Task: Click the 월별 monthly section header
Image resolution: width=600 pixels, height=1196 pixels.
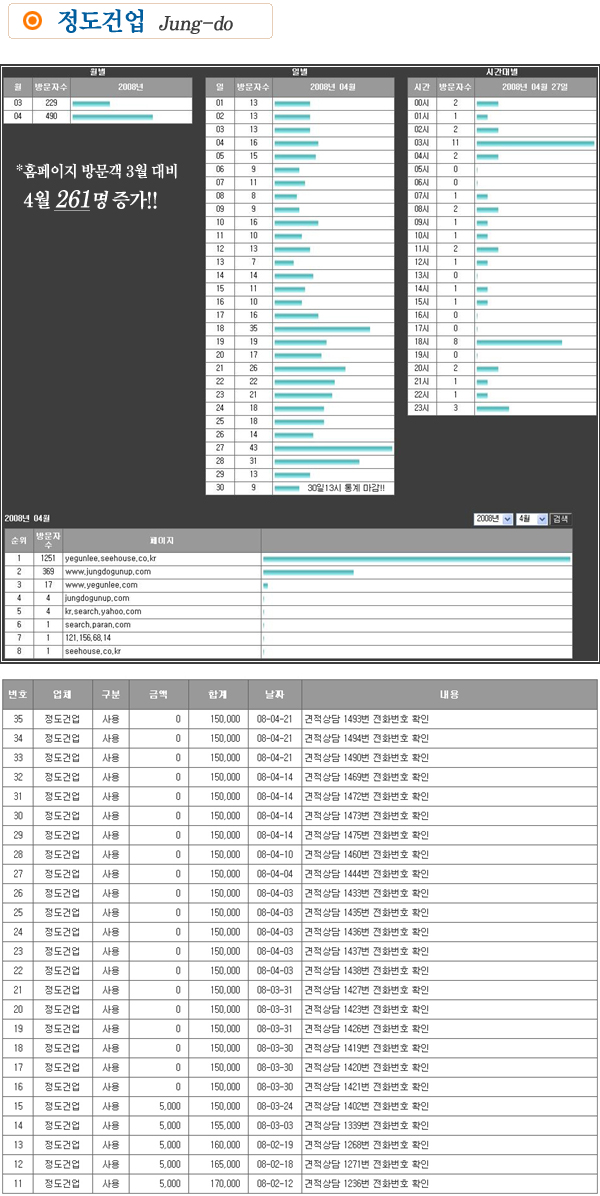Action: tap(98, 72)
